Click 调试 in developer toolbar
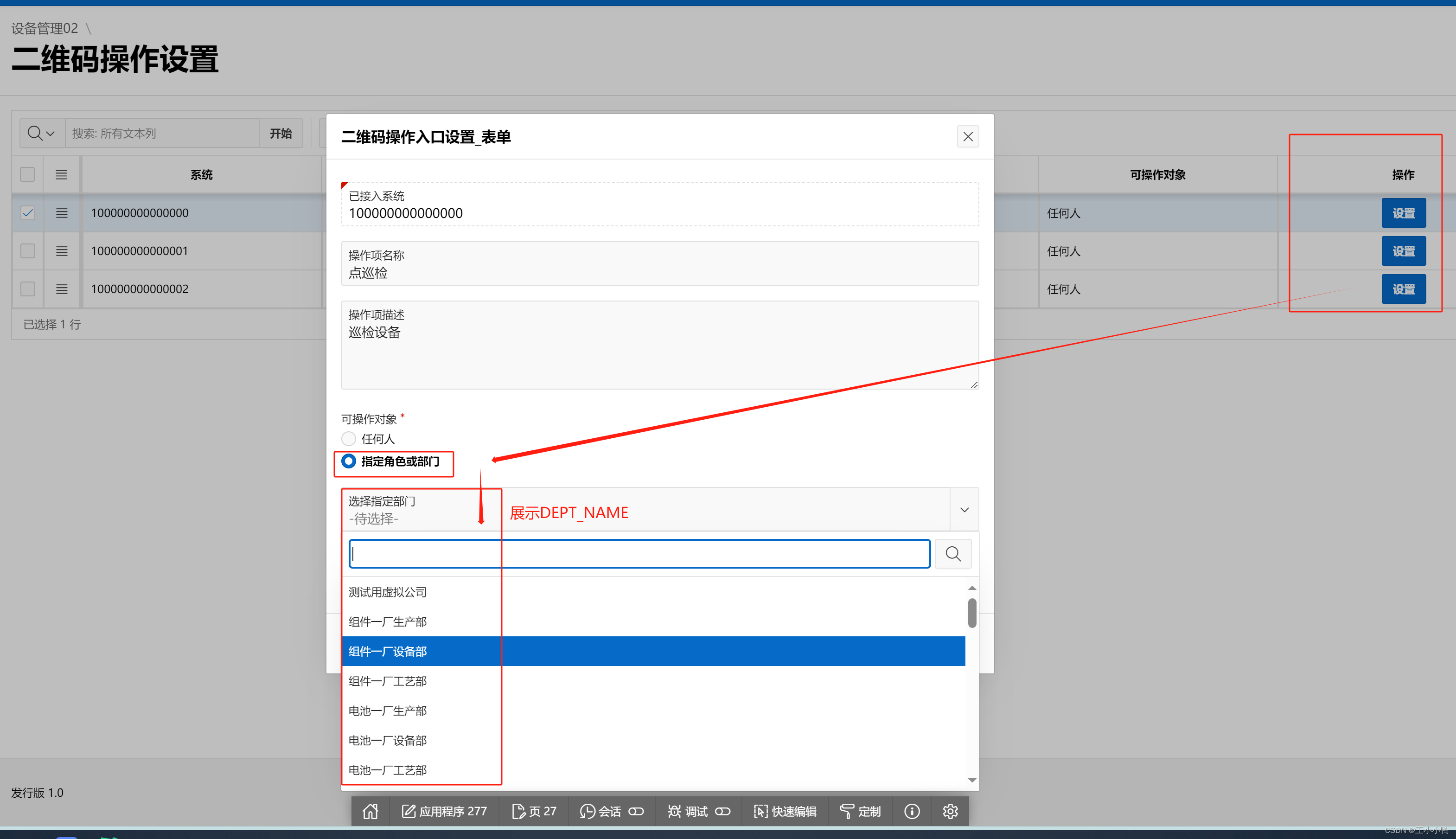1456x839 pixels. pos(699,811)
